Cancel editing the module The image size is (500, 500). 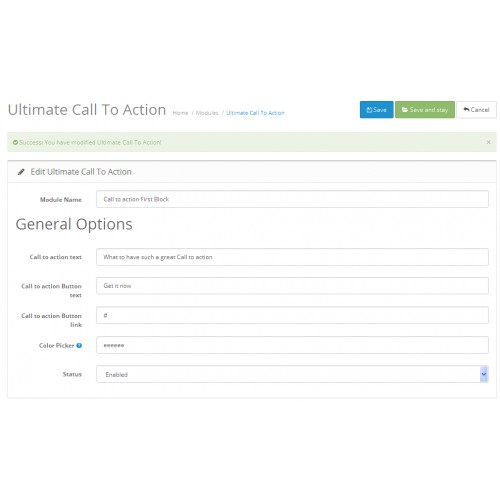pyautogui.click(x=476, y=110)
